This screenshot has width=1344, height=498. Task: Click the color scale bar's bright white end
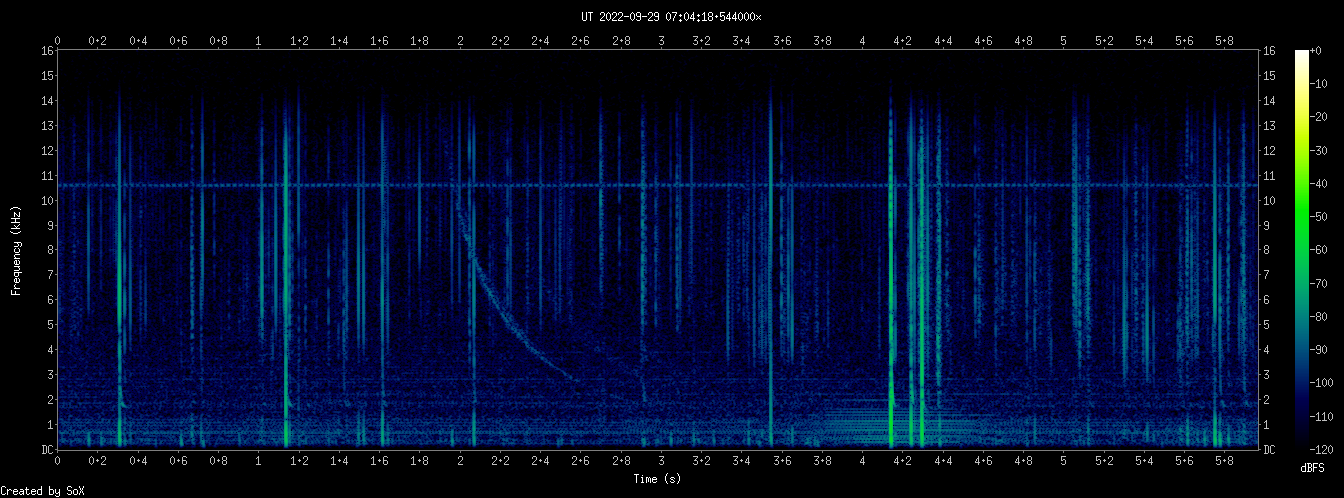[1301, 54]
